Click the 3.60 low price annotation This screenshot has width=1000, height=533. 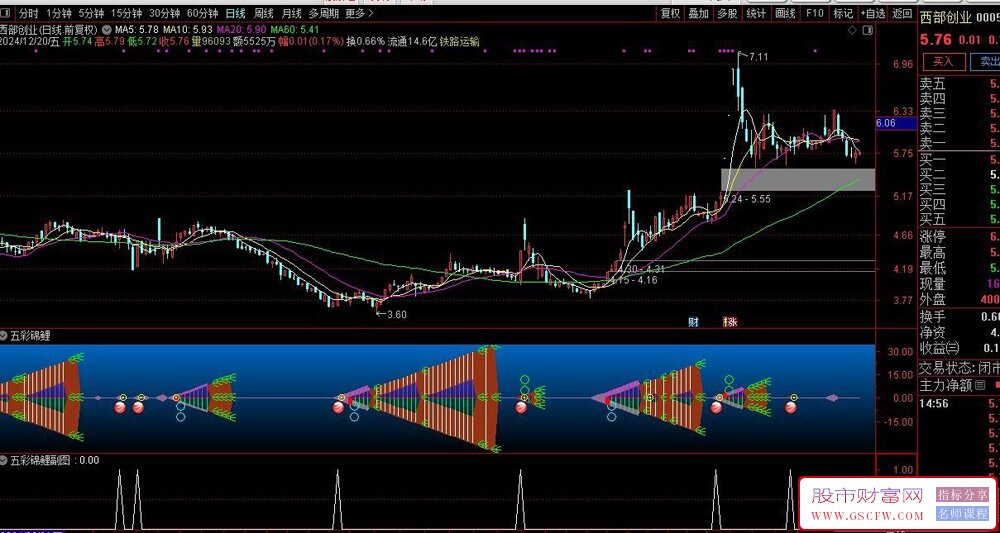396,314
